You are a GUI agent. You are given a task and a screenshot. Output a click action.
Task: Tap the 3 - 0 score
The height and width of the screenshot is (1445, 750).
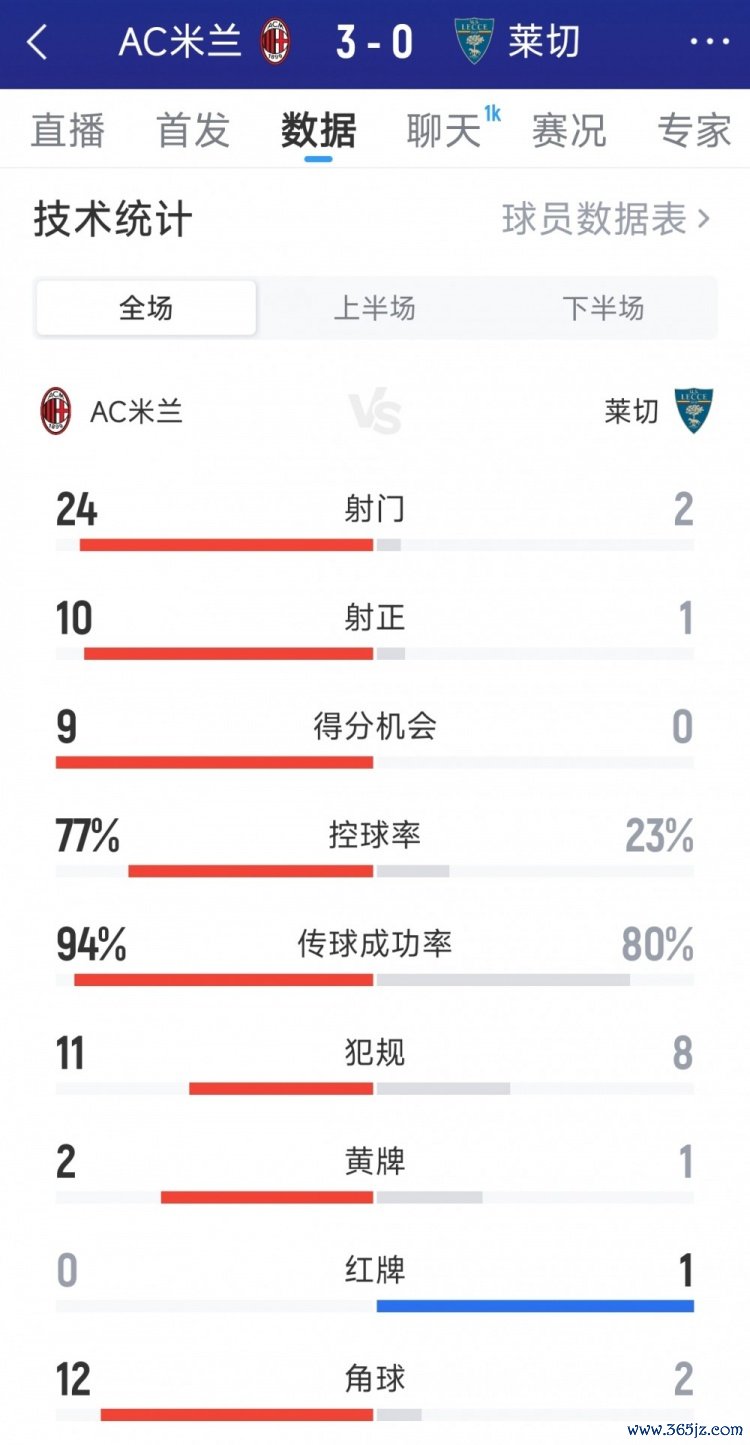point(374,43)
